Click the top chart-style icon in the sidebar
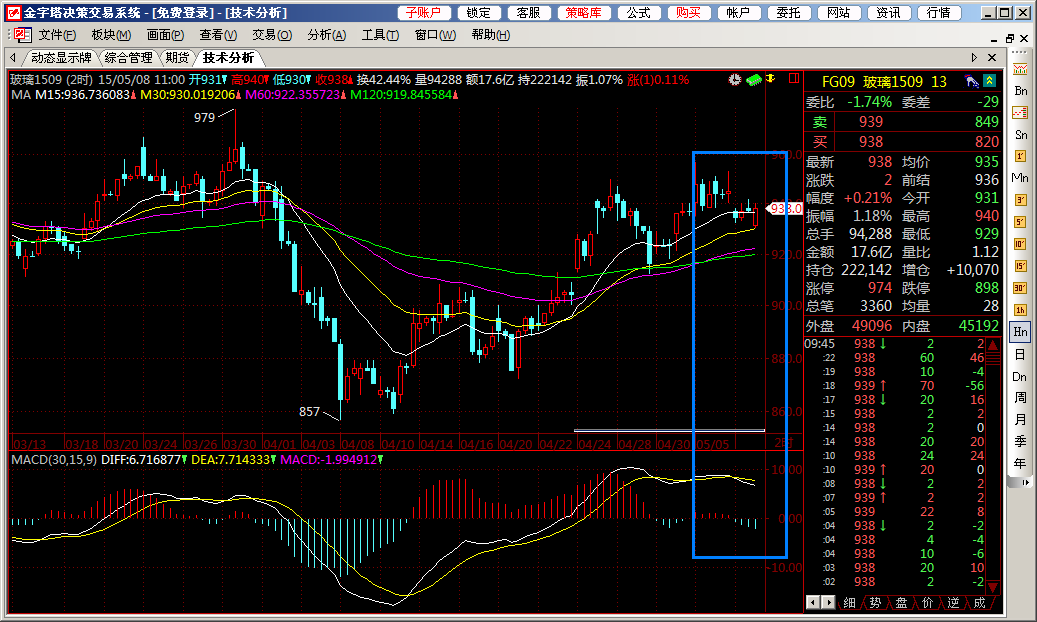Image resolution: width=1037 pixels, height=622 pixels. pos(1020,69)
